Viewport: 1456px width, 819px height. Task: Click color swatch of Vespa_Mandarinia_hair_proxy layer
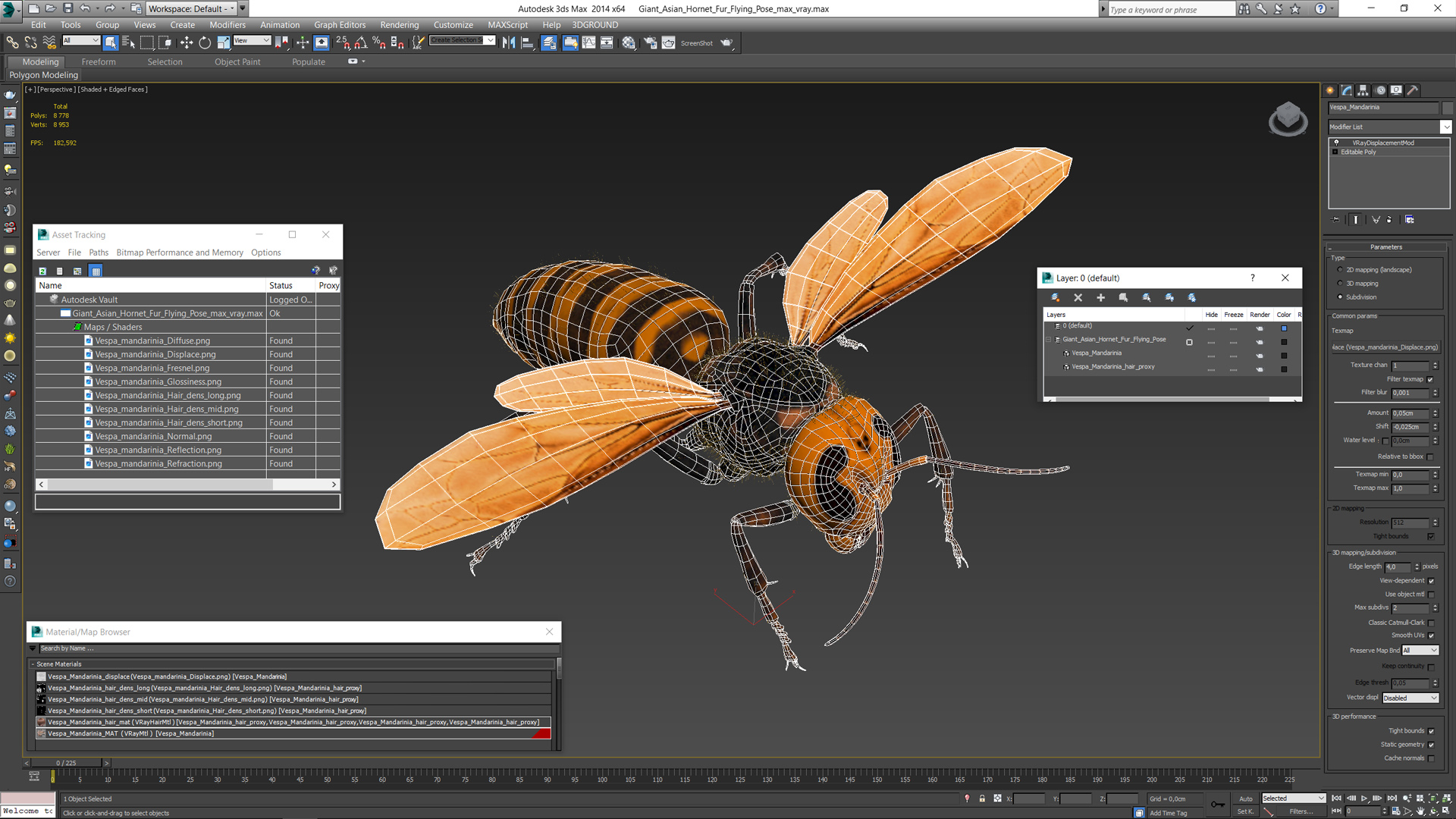coord(1284,369)
